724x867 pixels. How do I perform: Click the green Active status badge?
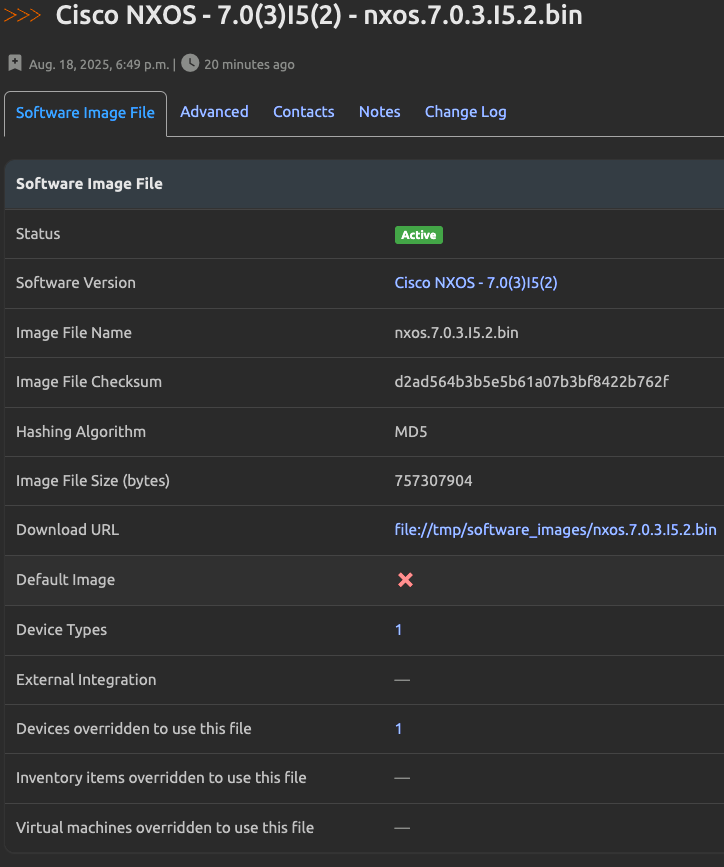(x=418, y=234)
